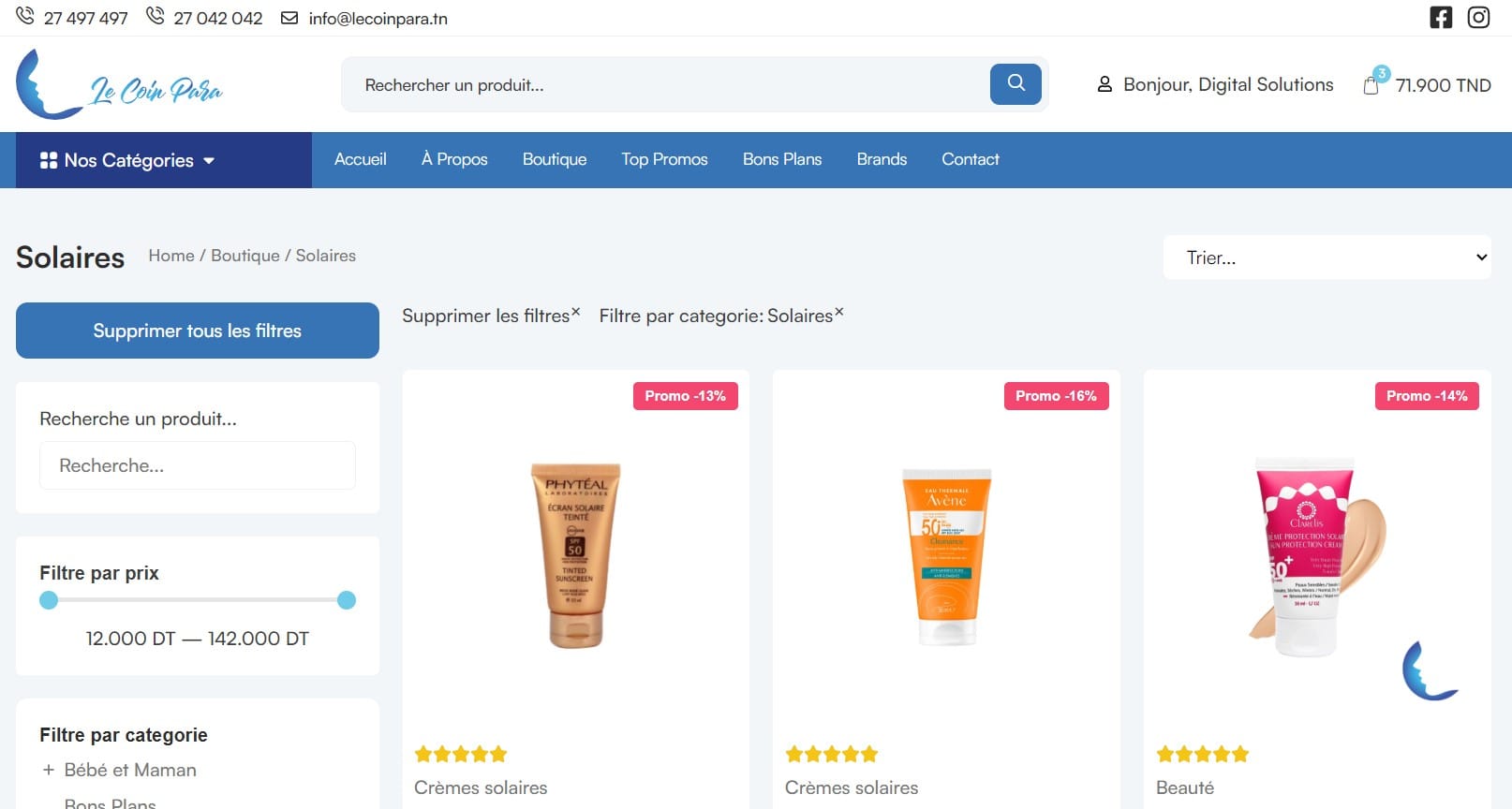Click Home in the breadcrumb
Viewport: 1512px width, 809px height.
click(171, 256)
